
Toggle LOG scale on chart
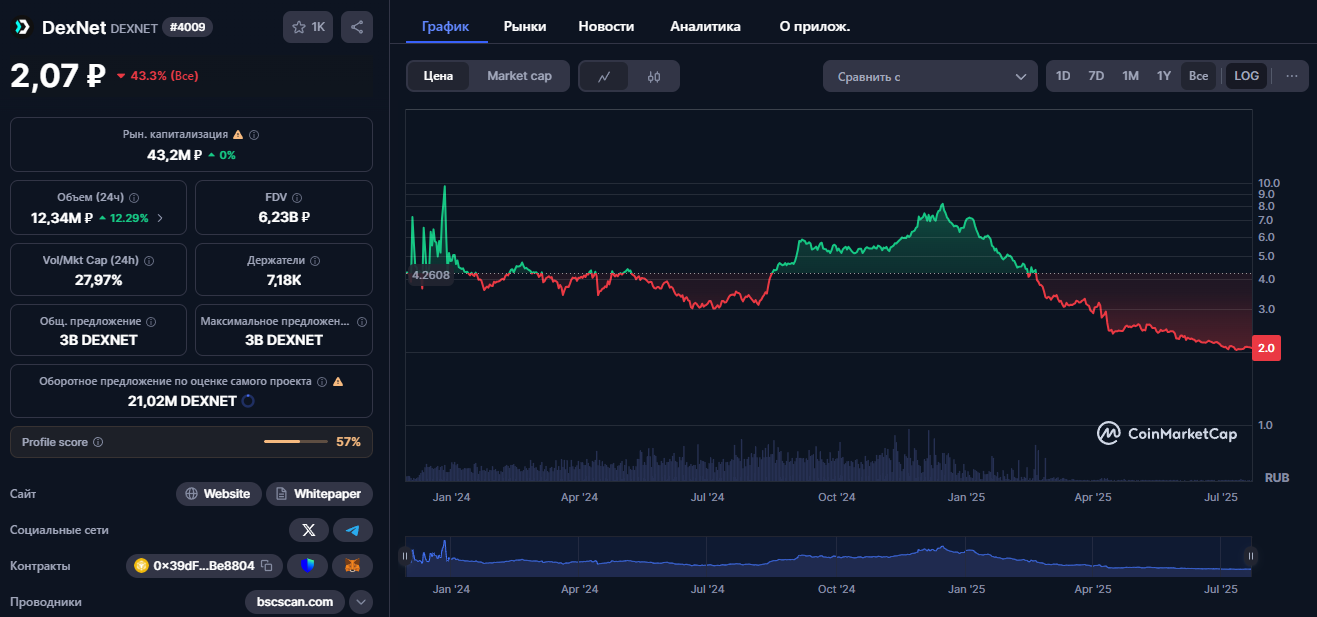(1246, 76)
